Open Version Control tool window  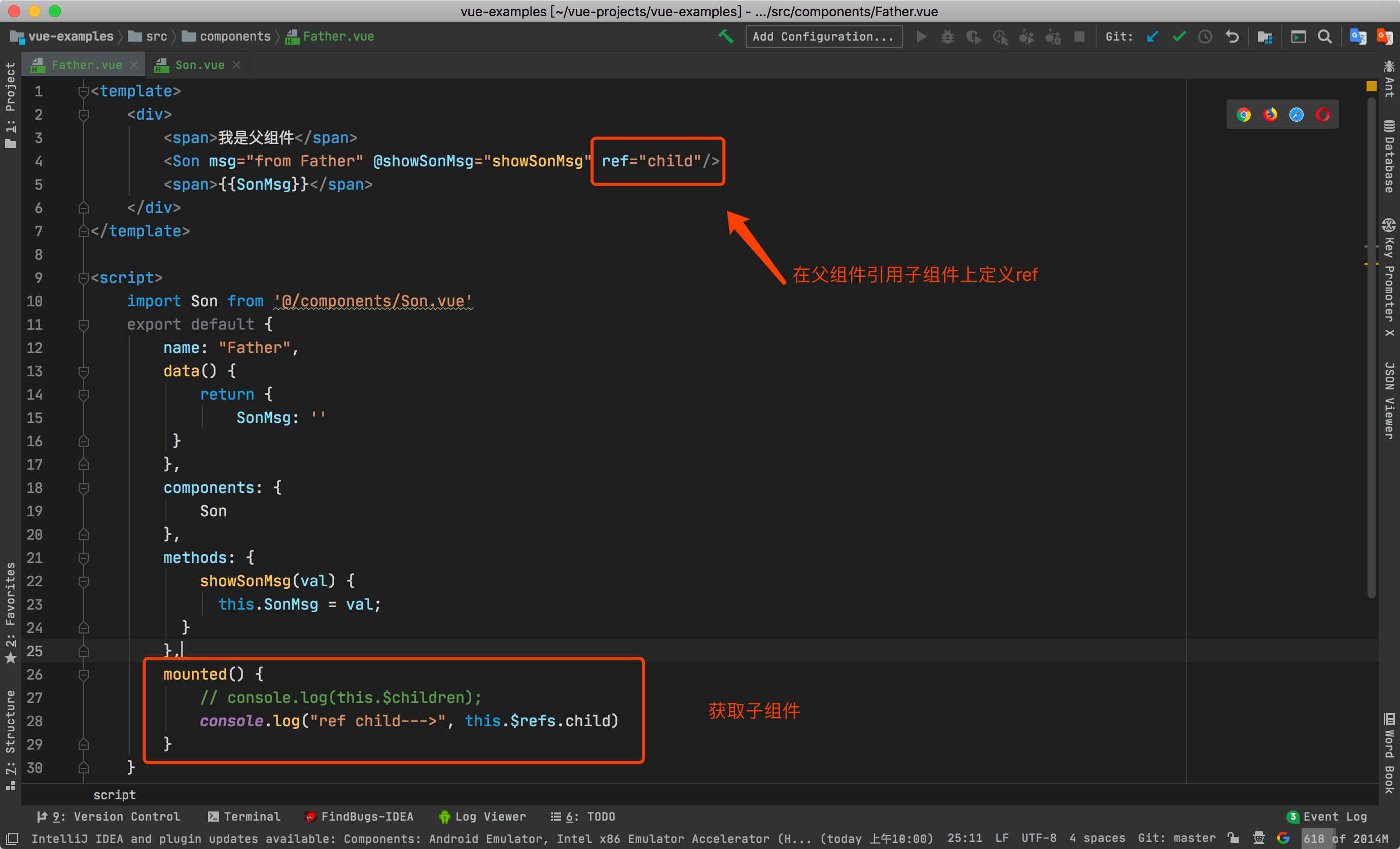109,816
